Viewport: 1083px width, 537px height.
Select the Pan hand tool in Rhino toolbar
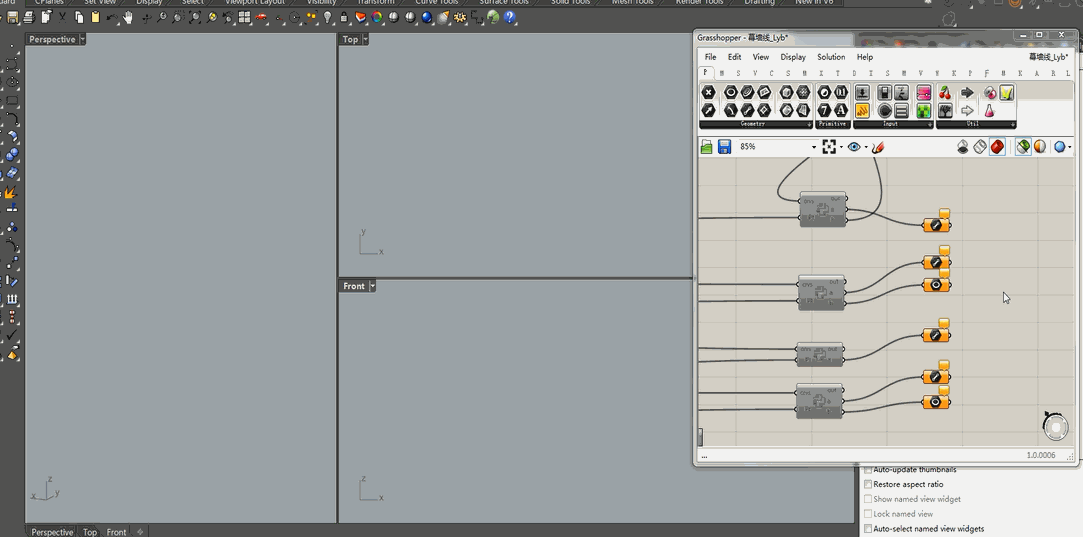click(128, 17)
